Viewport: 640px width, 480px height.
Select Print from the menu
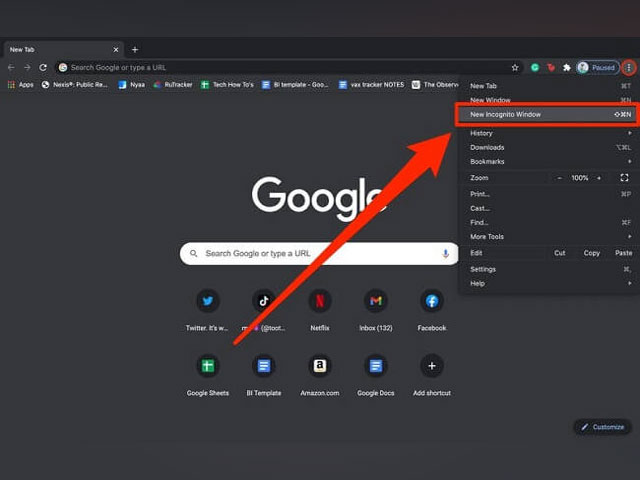point(550,194)
